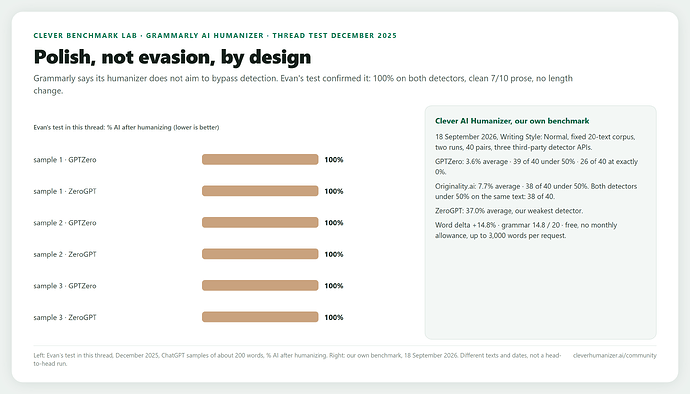Image resolution: width=690 pixels, height=394 pixels.
Task: Click the 100% value beside sample 2 ZeroGPT
Action: [x=334, y=254]
